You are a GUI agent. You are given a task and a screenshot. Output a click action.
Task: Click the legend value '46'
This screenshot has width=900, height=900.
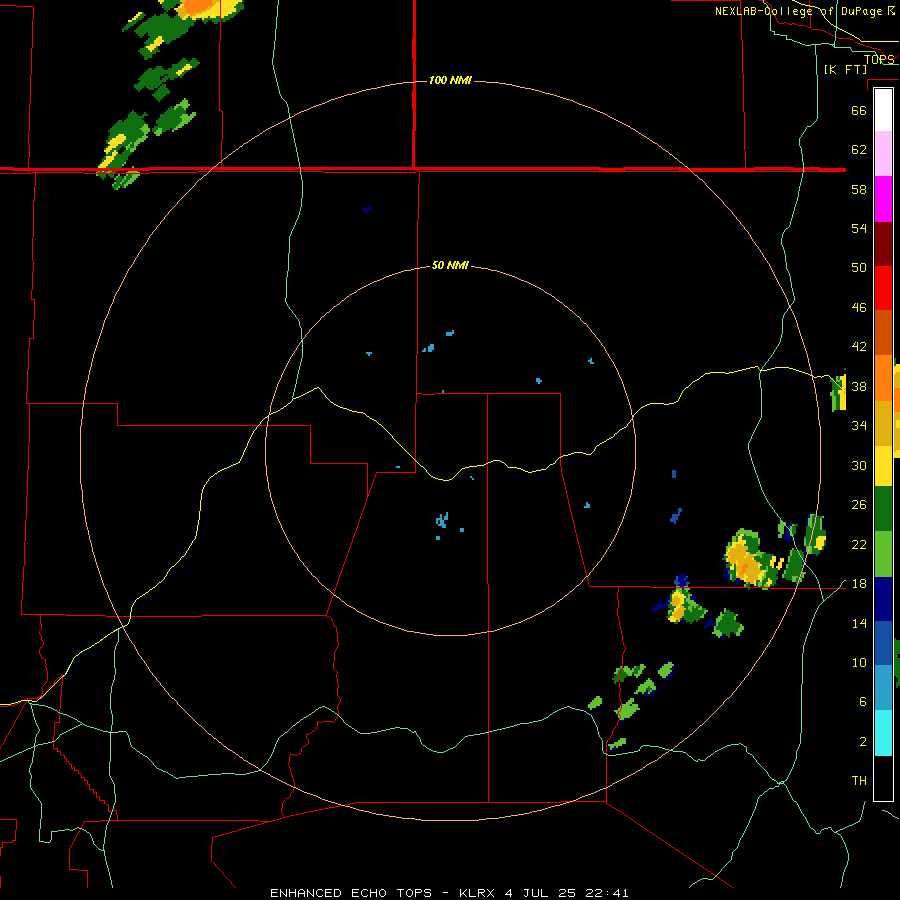tap(859, 308)
